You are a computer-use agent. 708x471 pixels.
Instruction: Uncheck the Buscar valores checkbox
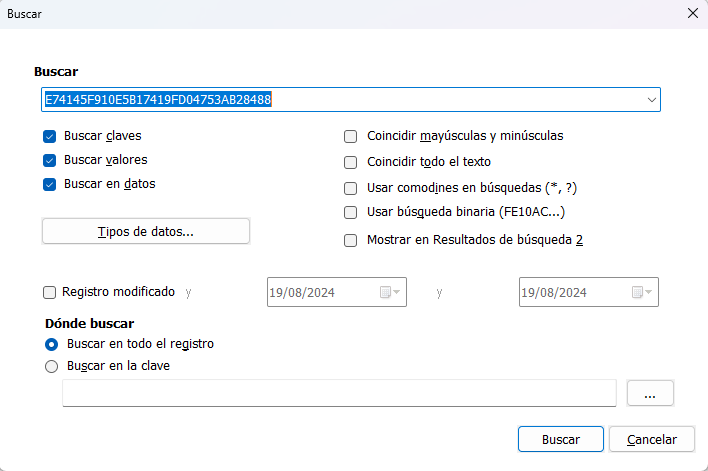[49, 160]
